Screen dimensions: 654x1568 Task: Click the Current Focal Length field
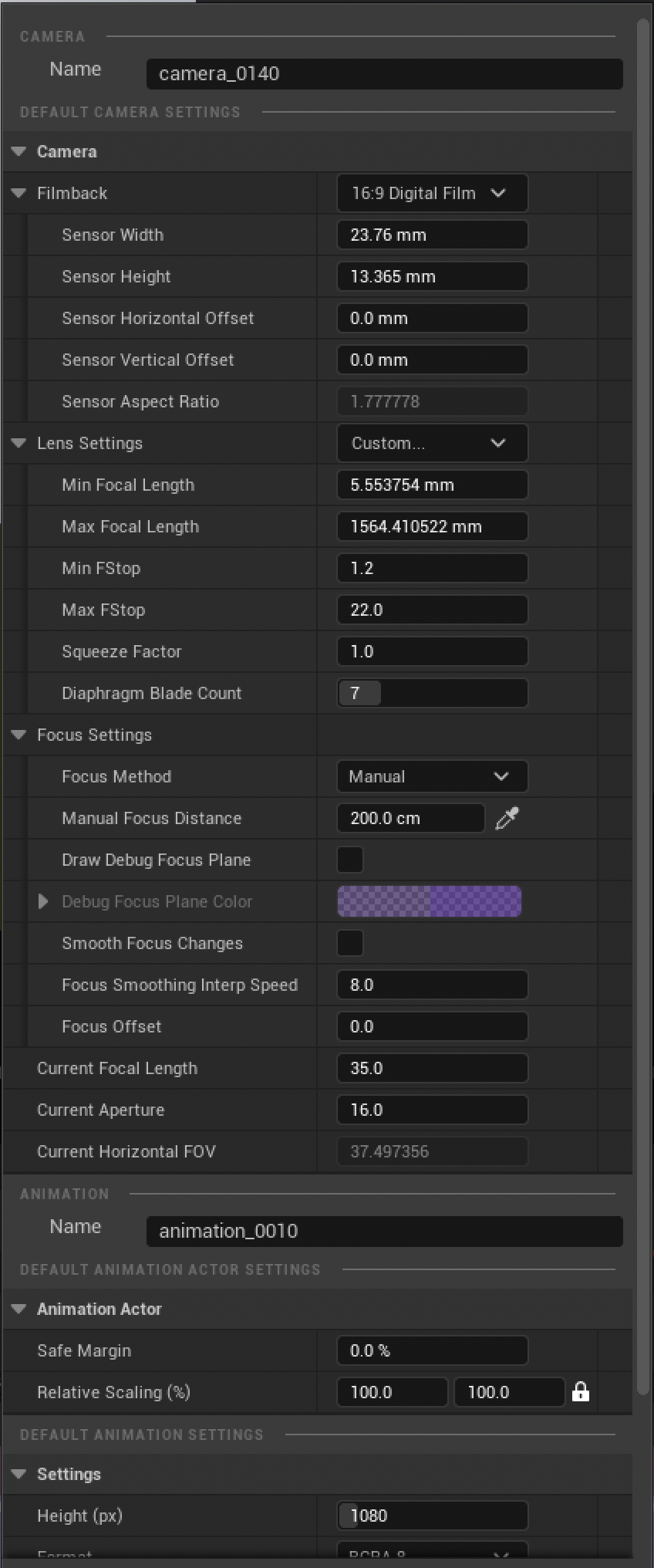coord(432,1068)
